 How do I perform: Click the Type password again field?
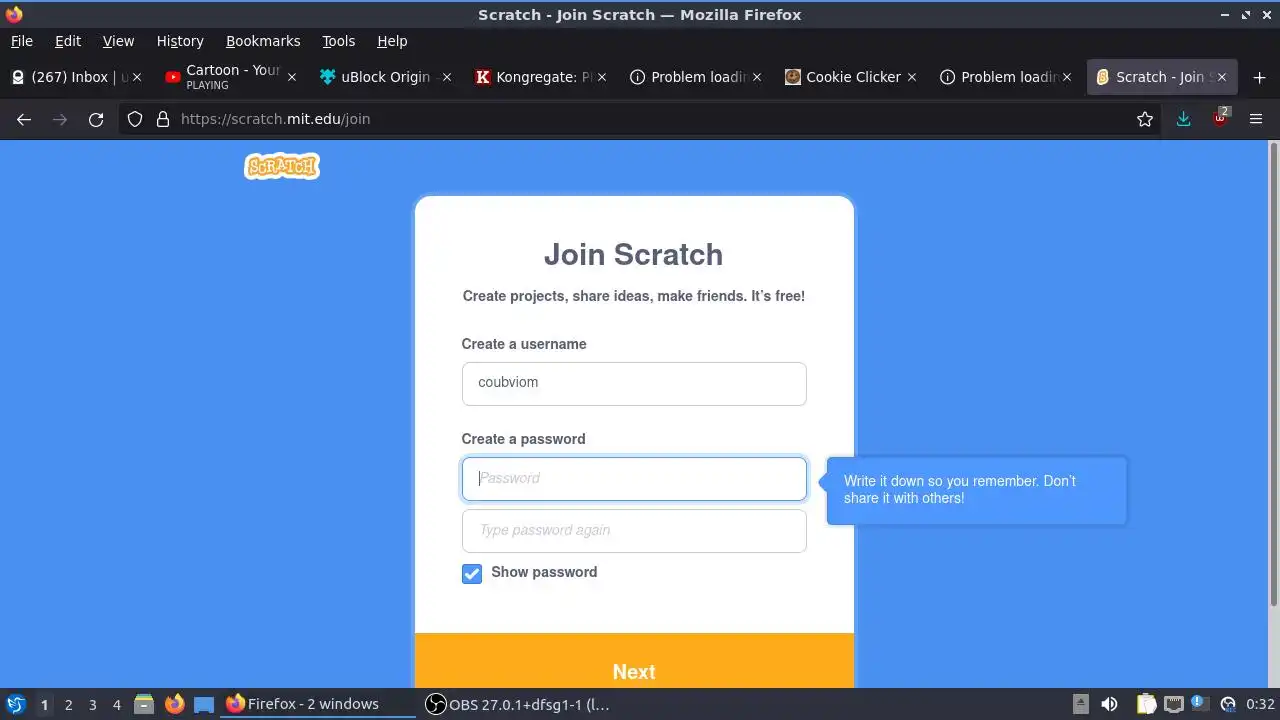click(634, 531)
